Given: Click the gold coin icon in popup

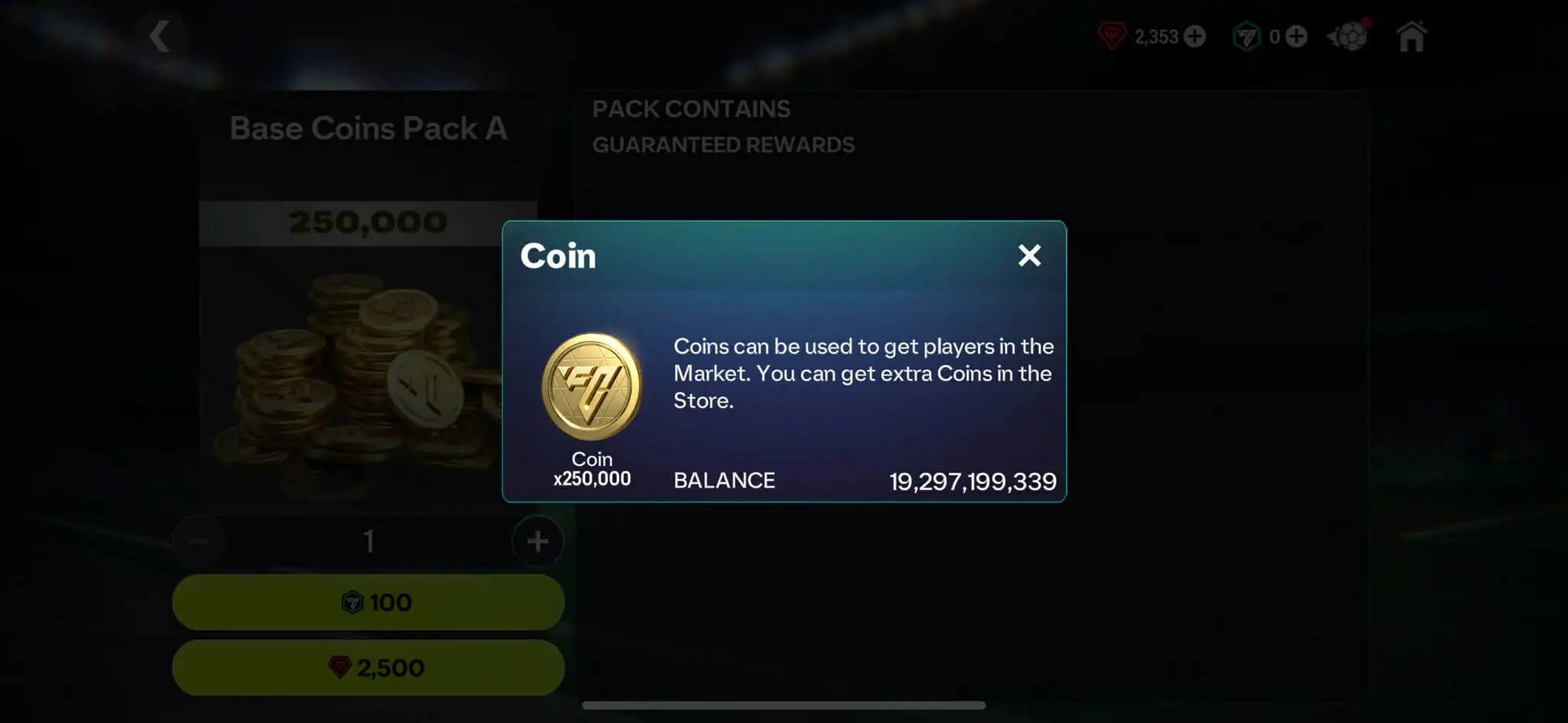Looking at the screenshot, I should pos(591,386).
